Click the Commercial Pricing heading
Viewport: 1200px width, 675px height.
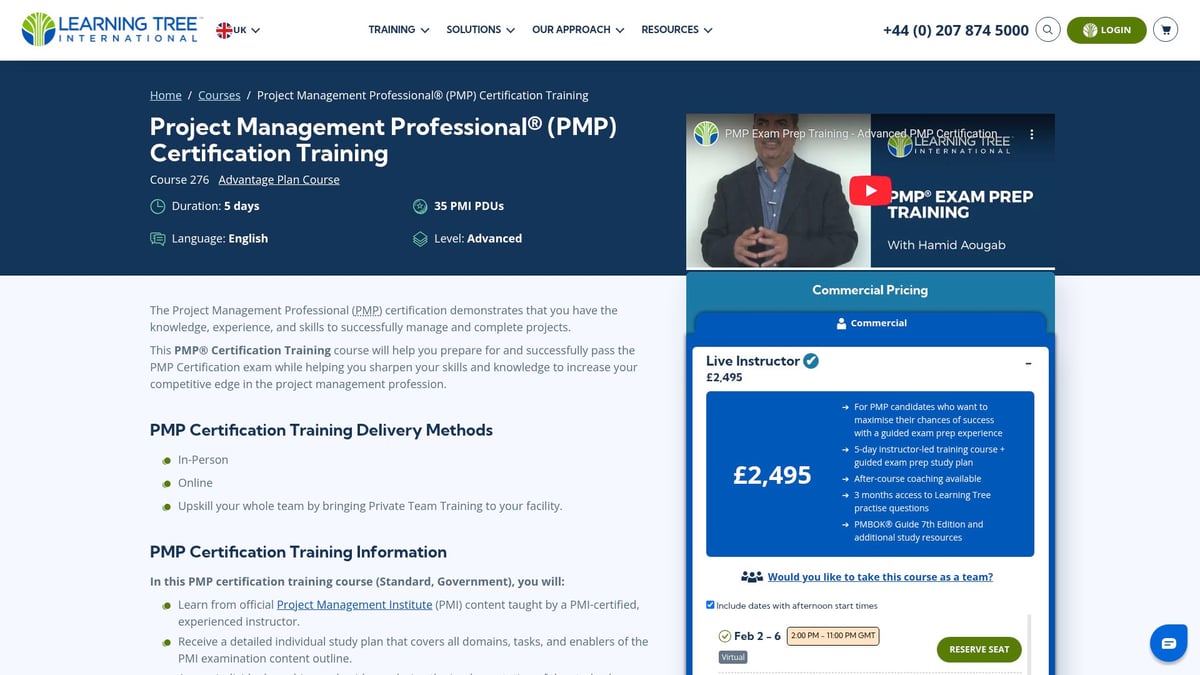(x=870, y=290)
